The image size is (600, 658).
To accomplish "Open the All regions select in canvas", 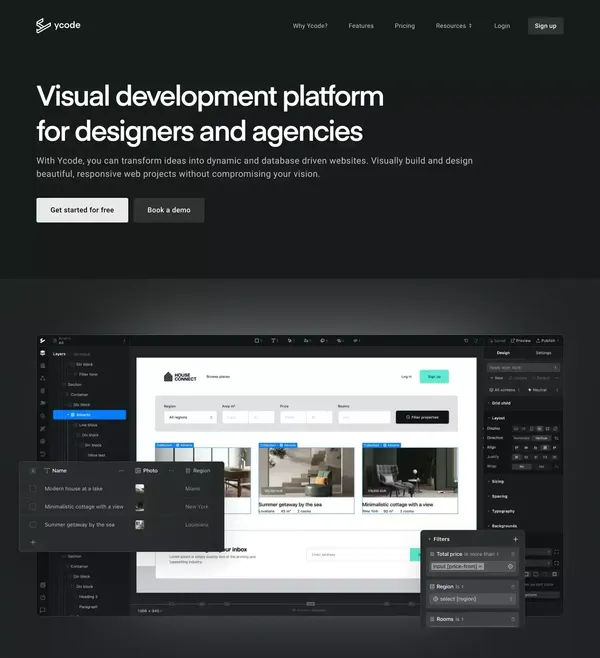I will point(190,417).
